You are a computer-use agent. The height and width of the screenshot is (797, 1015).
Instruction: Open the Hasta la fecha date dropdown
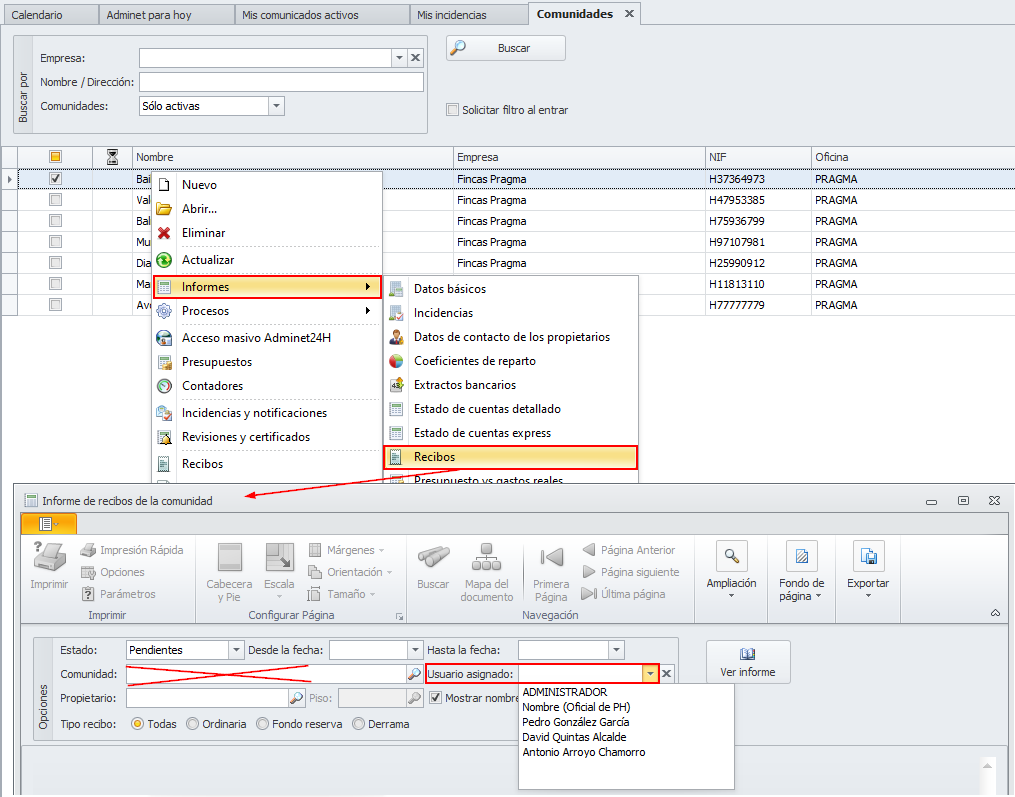pos(616,649)
